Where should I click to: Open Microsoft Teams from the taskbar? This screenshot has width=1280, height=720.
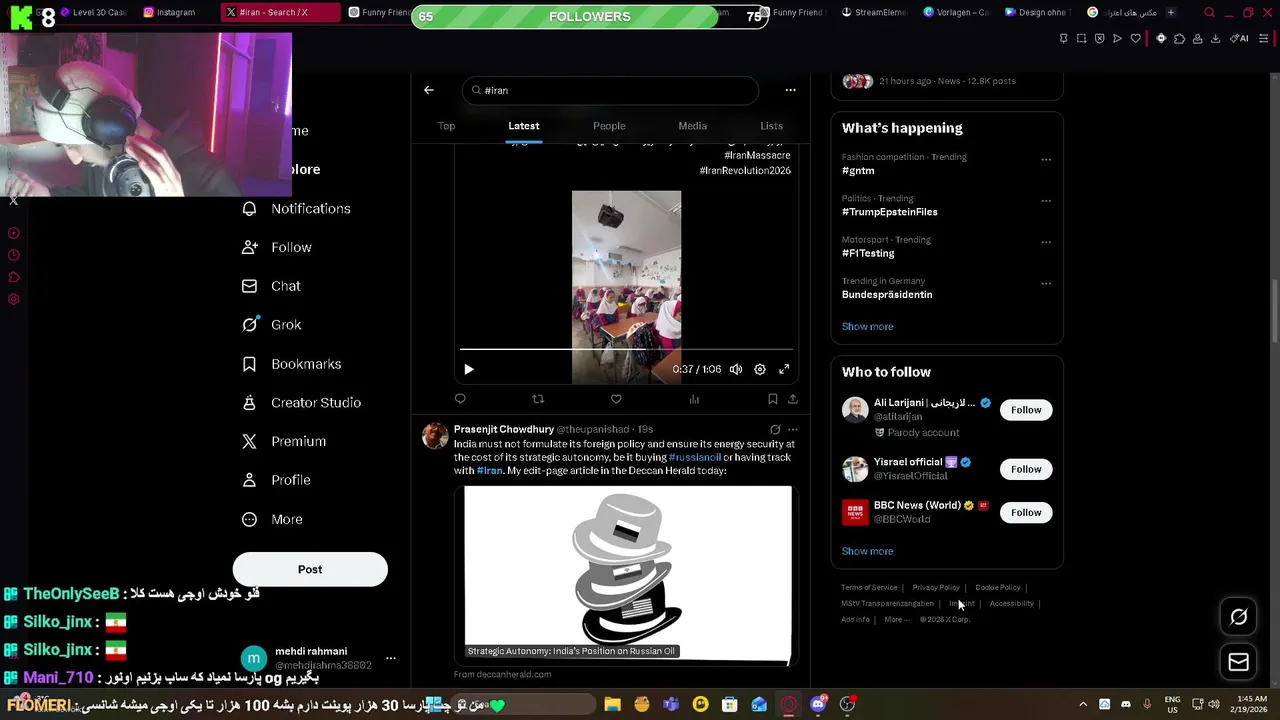[x=671, y=704]
